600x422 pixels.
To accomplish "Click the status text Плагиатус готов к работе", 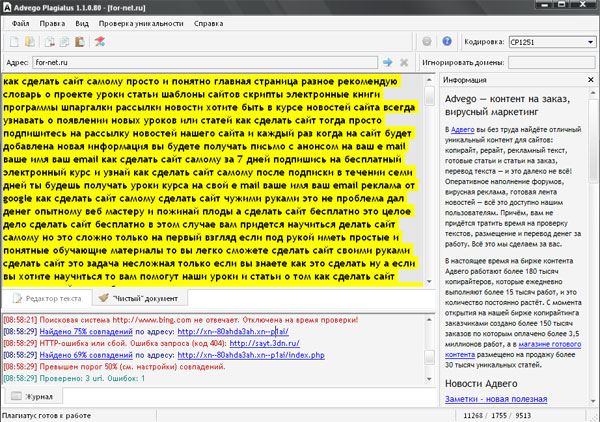I will click(47, 415).
